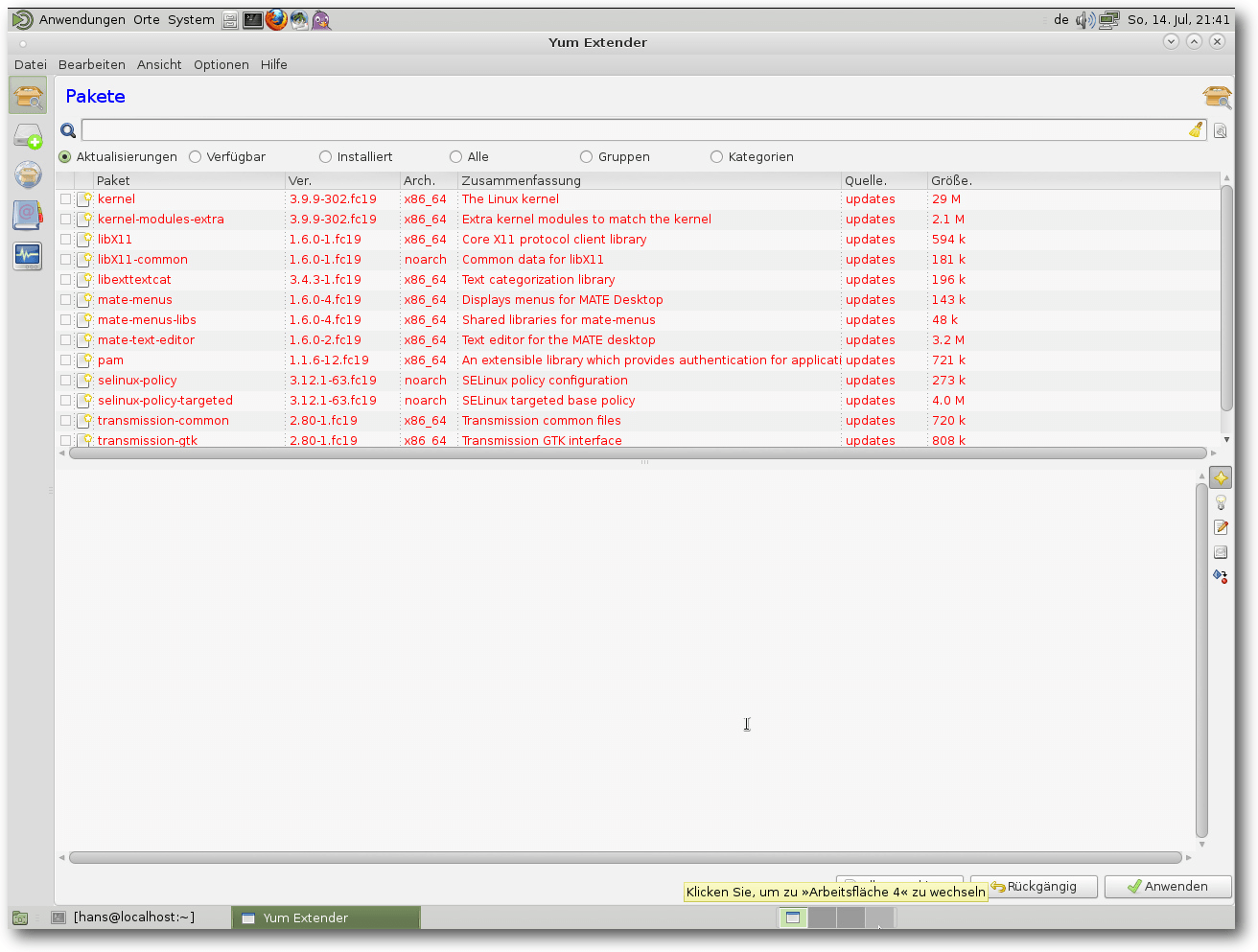The width and height of the screenshot is (1258, 952).
Task: Select the libexttextcat package row
Action: coord(638,280)
